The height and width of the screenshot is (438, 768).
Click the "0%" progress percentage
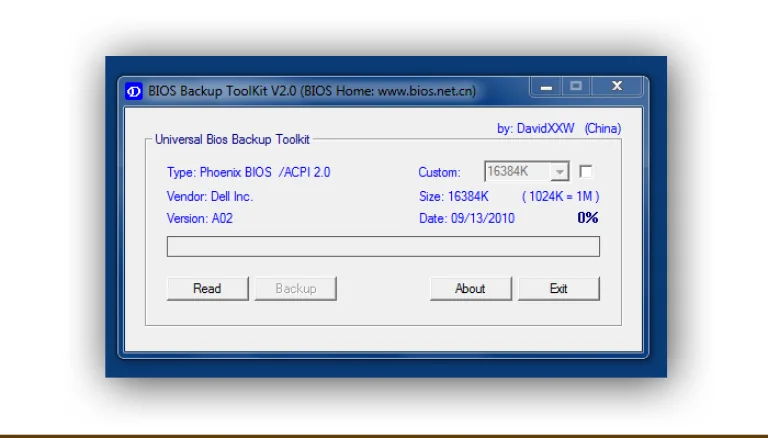(588, 218)
